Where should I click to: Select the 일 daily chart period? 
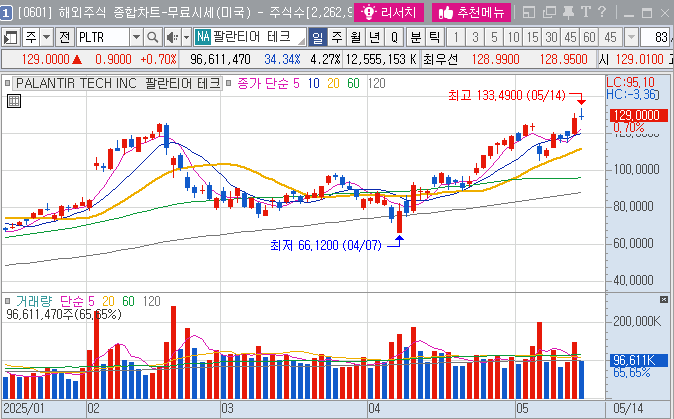[x=318, y=38]
